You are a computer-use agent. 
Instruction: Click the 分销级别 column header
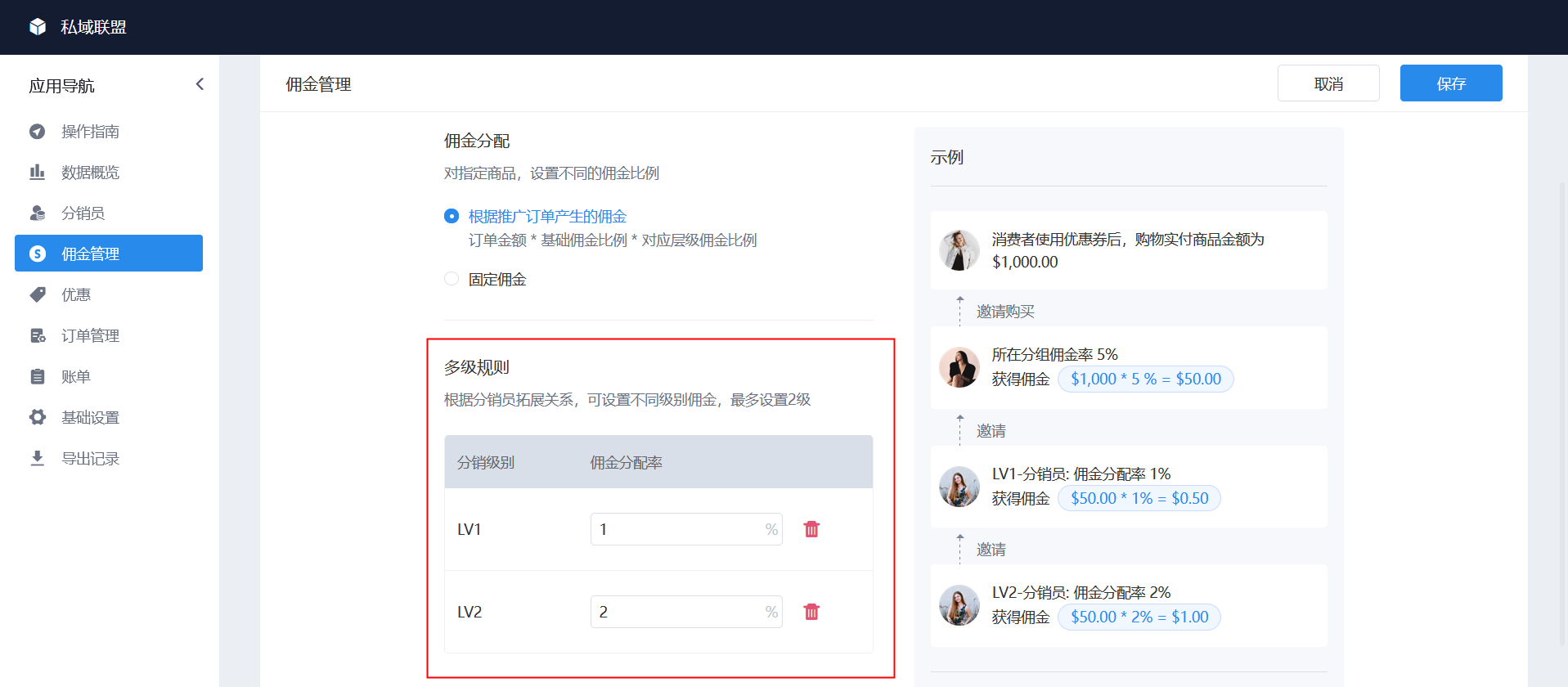tap(486, 462)
